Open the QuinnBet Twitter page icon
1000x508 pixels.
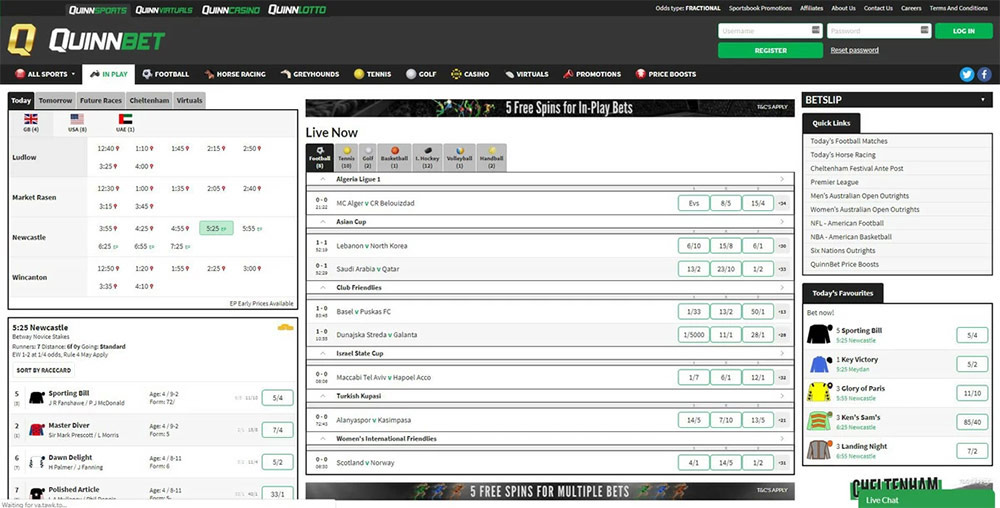pyautogui.click(x=967, y=74)
